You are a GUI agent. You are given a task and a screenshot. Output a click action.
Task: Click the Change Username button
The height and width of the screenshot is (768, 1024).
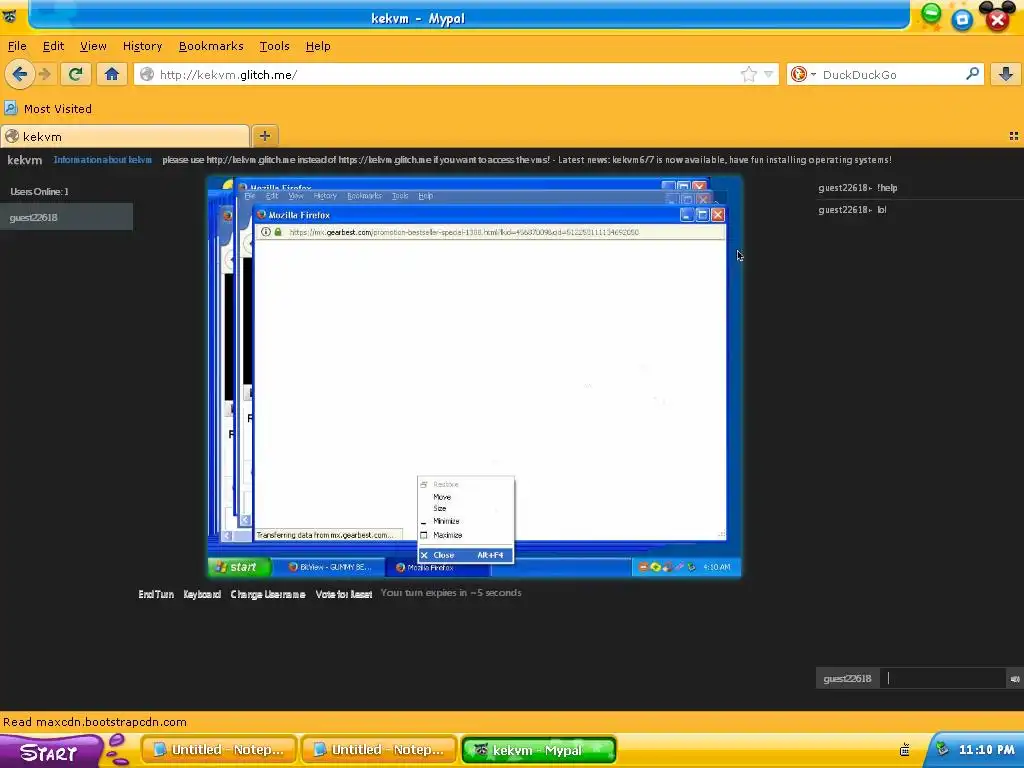pyautogui.click(x=268, y=594)
